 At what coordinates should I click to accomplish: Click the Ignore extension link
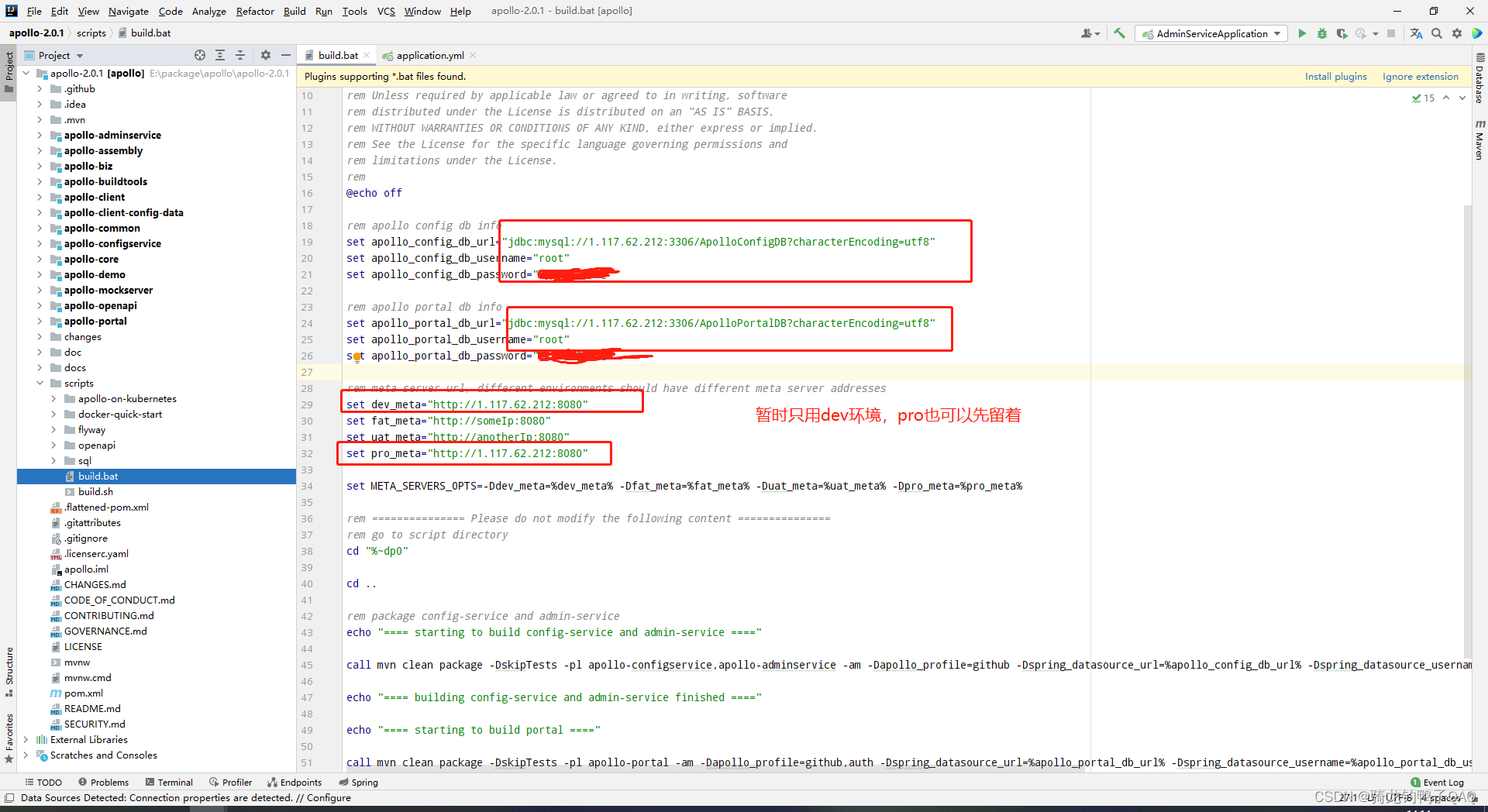pos(1420,76)
